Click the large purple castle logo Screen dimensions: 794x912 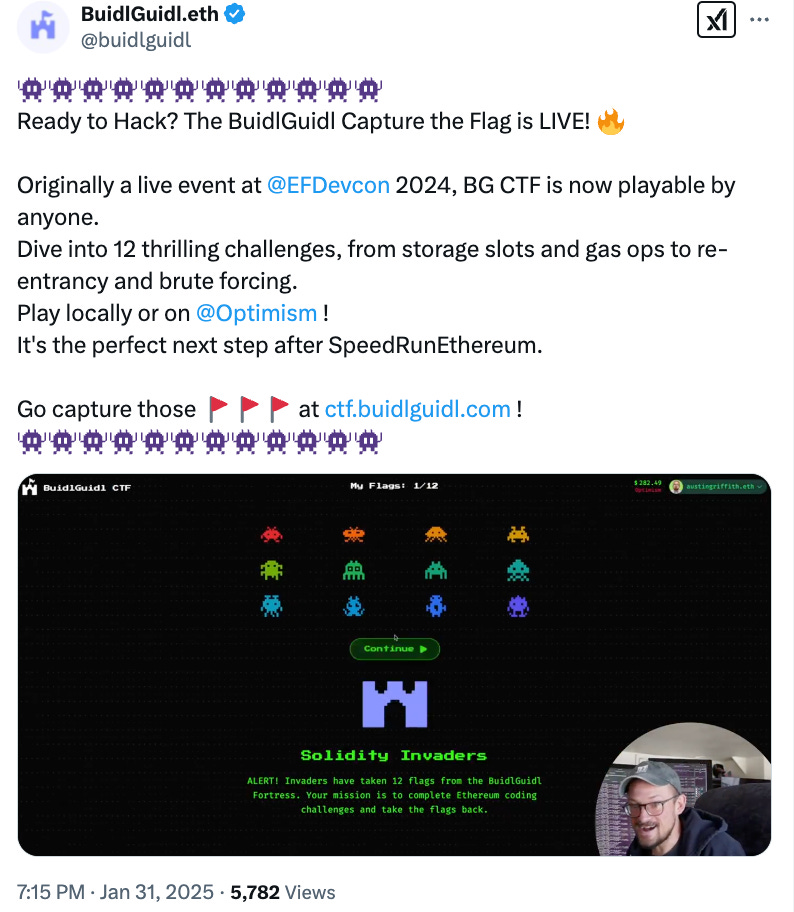(x=394, y=704)
